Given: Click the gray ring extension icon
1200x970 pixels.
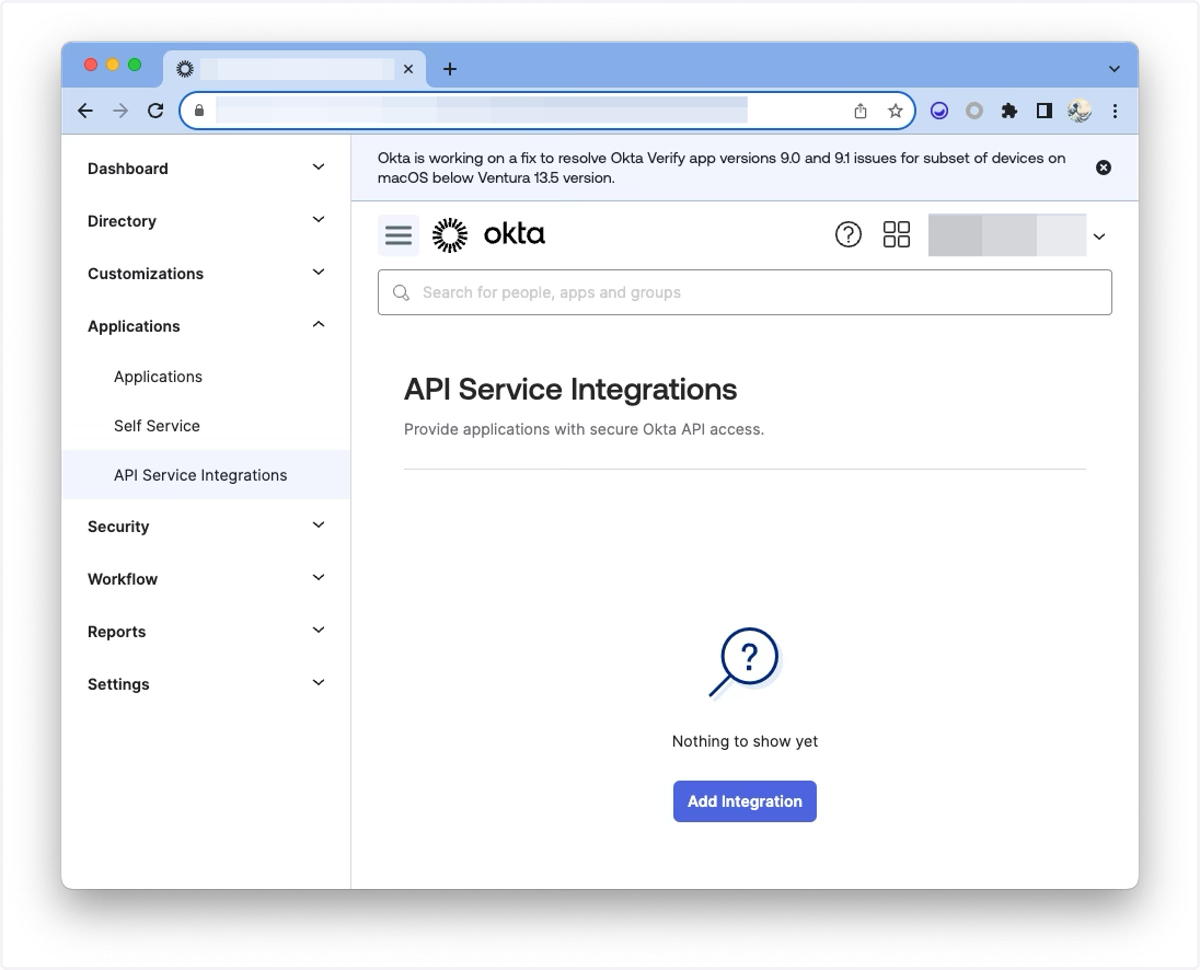Looking at the screenshot, I should [x=974, y=111].
